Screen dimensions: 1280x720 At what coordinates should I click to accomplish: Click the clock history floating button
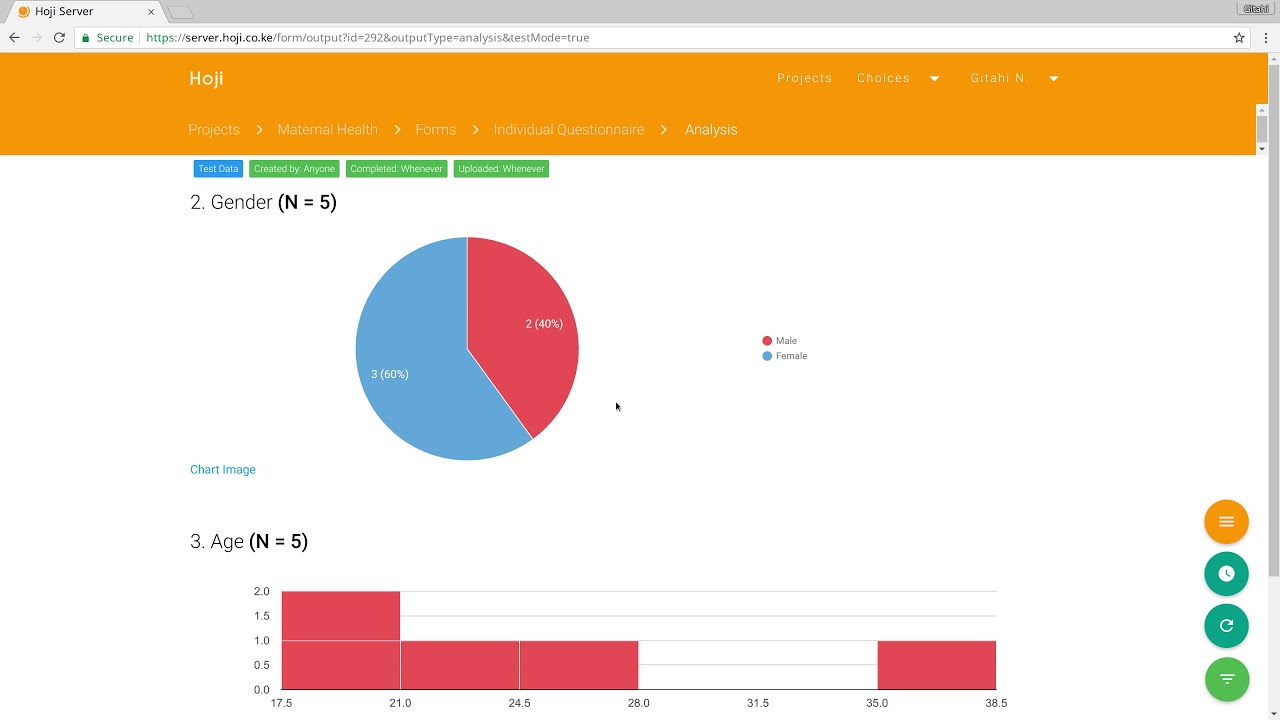click(x=1226, y=574)
